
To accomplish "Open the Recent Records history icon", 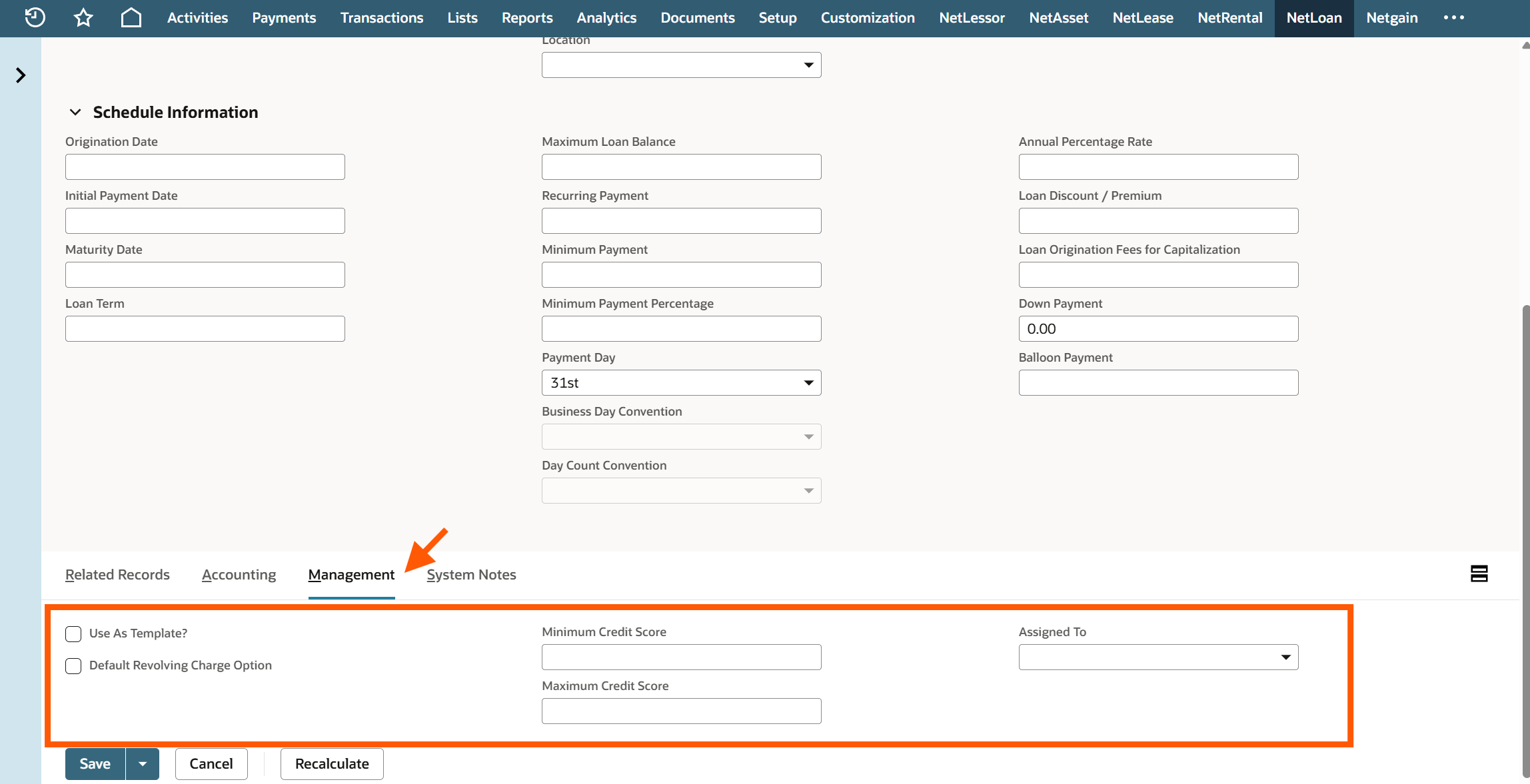I will [x=35, y=18].
